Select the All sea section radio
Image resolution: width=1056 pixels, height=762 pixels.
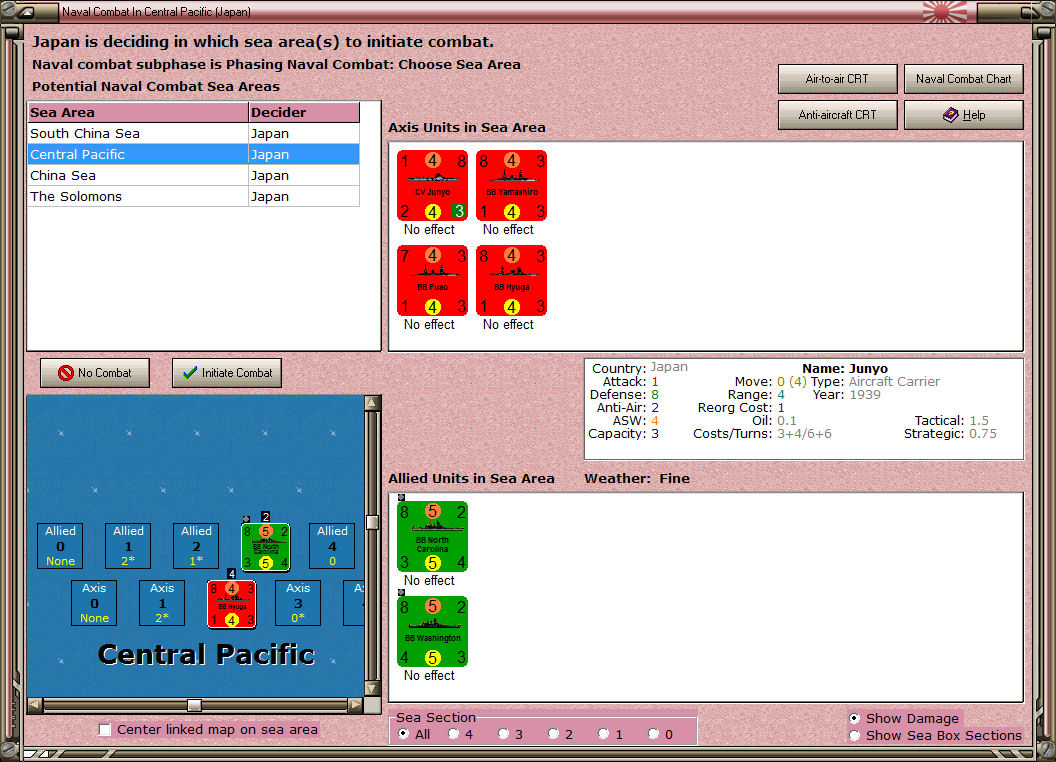point(403,734)
